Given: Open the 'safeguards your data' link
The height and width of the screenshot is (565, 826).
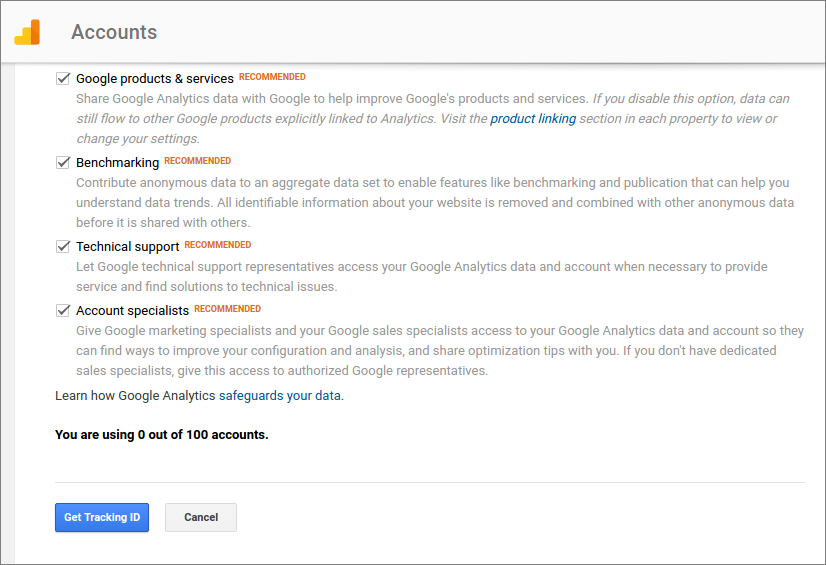Looking at the screenshot, I should coord(280,395).
